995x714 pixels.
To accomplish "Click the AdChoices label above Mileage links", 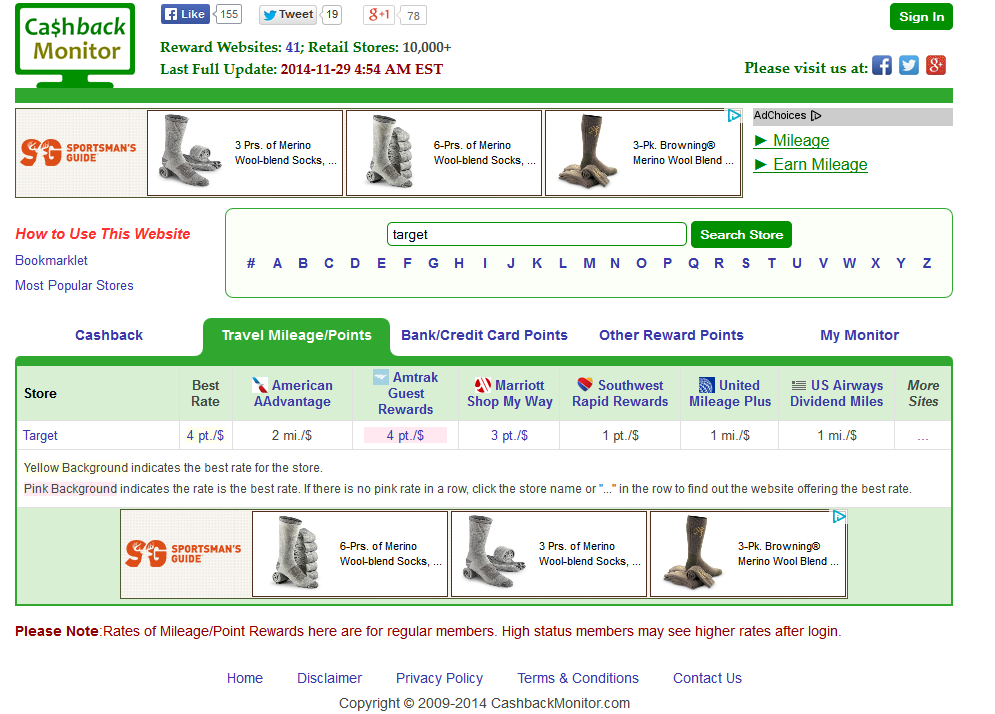I will click(x=787, y=116).
